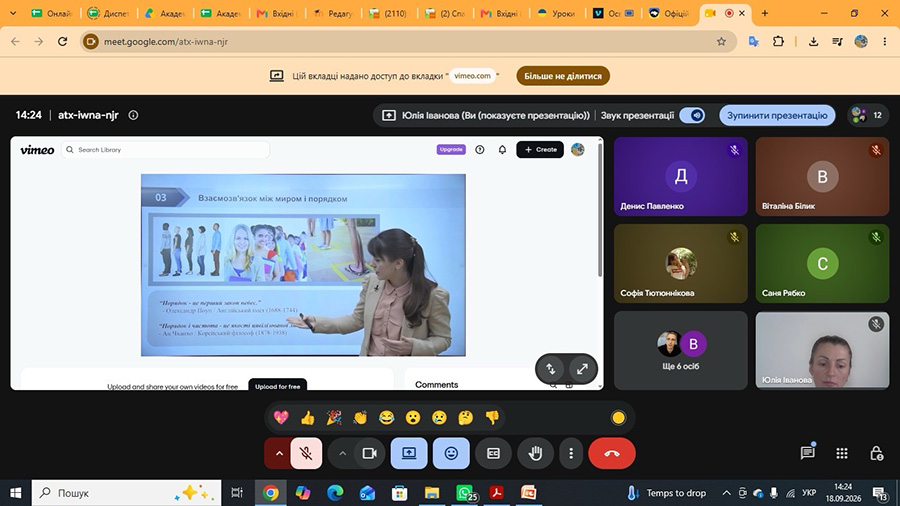
Task: Open host controls lock icon
Action: pyautogui.click(x=876, y=453)
